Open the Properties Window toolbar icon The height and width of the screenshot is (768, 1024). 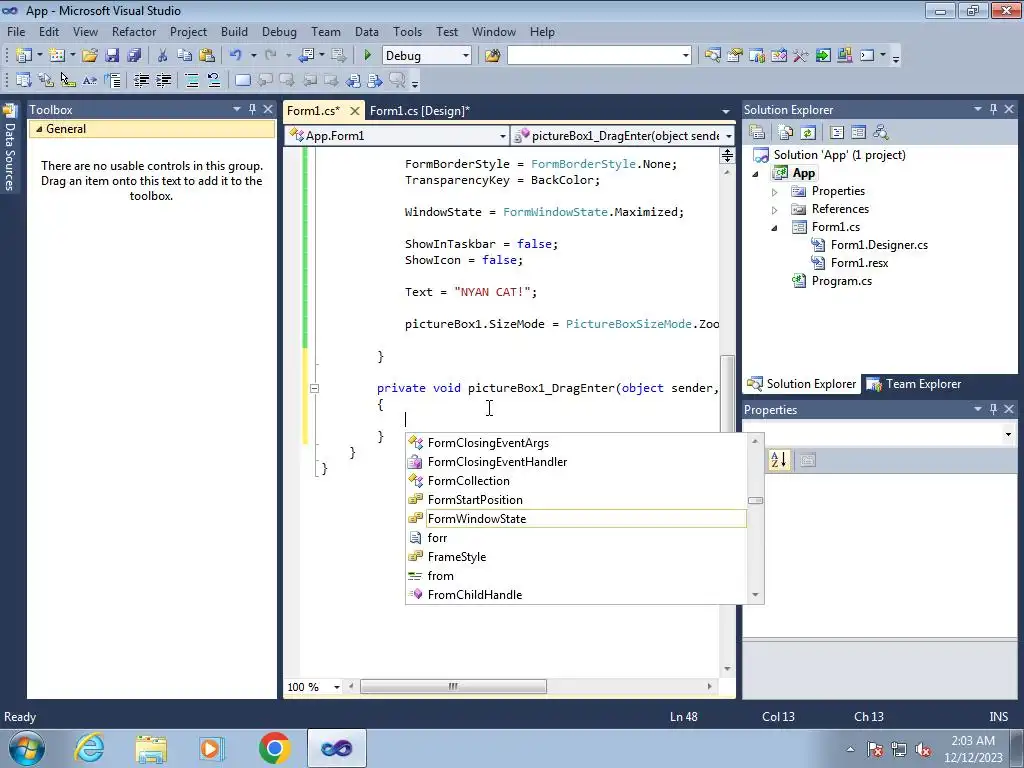click(735, 56)
